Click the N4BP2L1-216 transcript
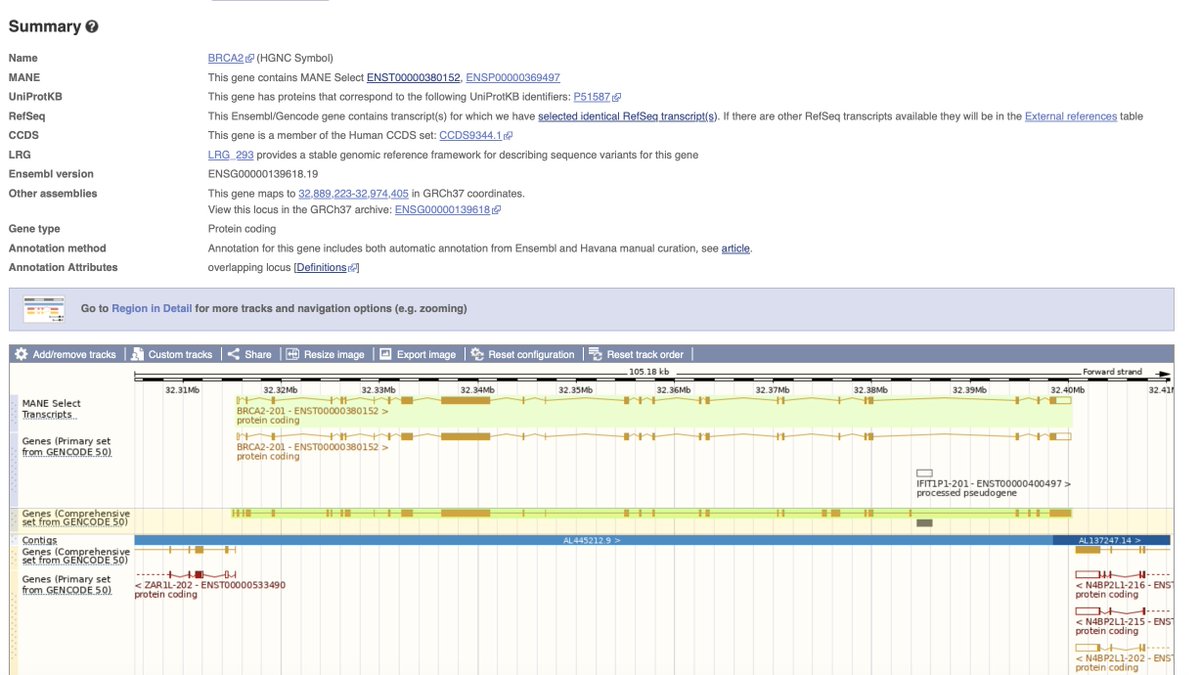The height and width of the screenshot is (675, 1200). coord(1124,585)
